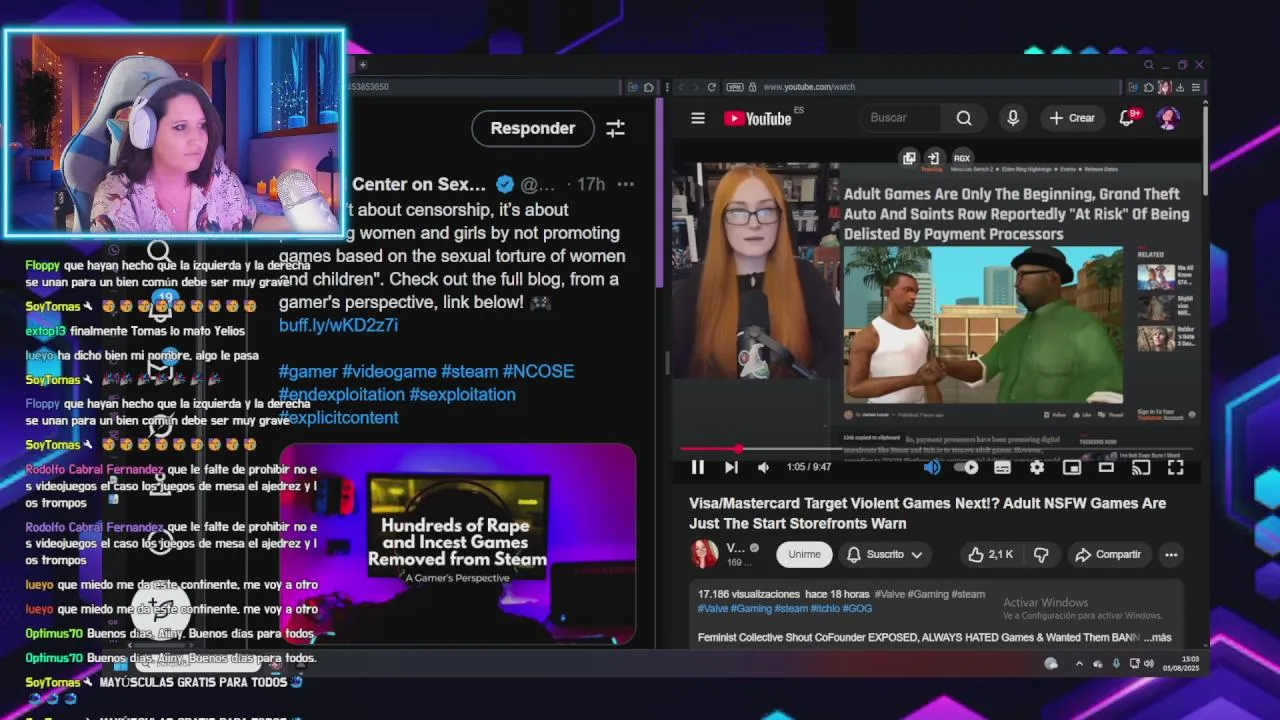
Task: Open the #itchio hashtag link
Action: pos(825,608)
